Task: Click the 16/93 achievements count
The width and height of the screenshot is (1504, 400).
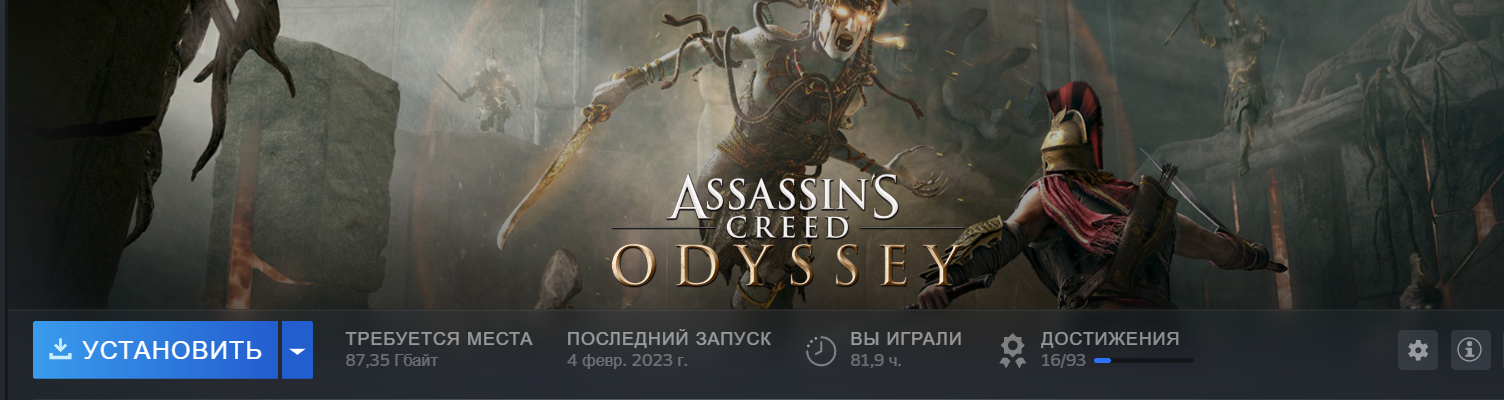Action: (1063, 360)
